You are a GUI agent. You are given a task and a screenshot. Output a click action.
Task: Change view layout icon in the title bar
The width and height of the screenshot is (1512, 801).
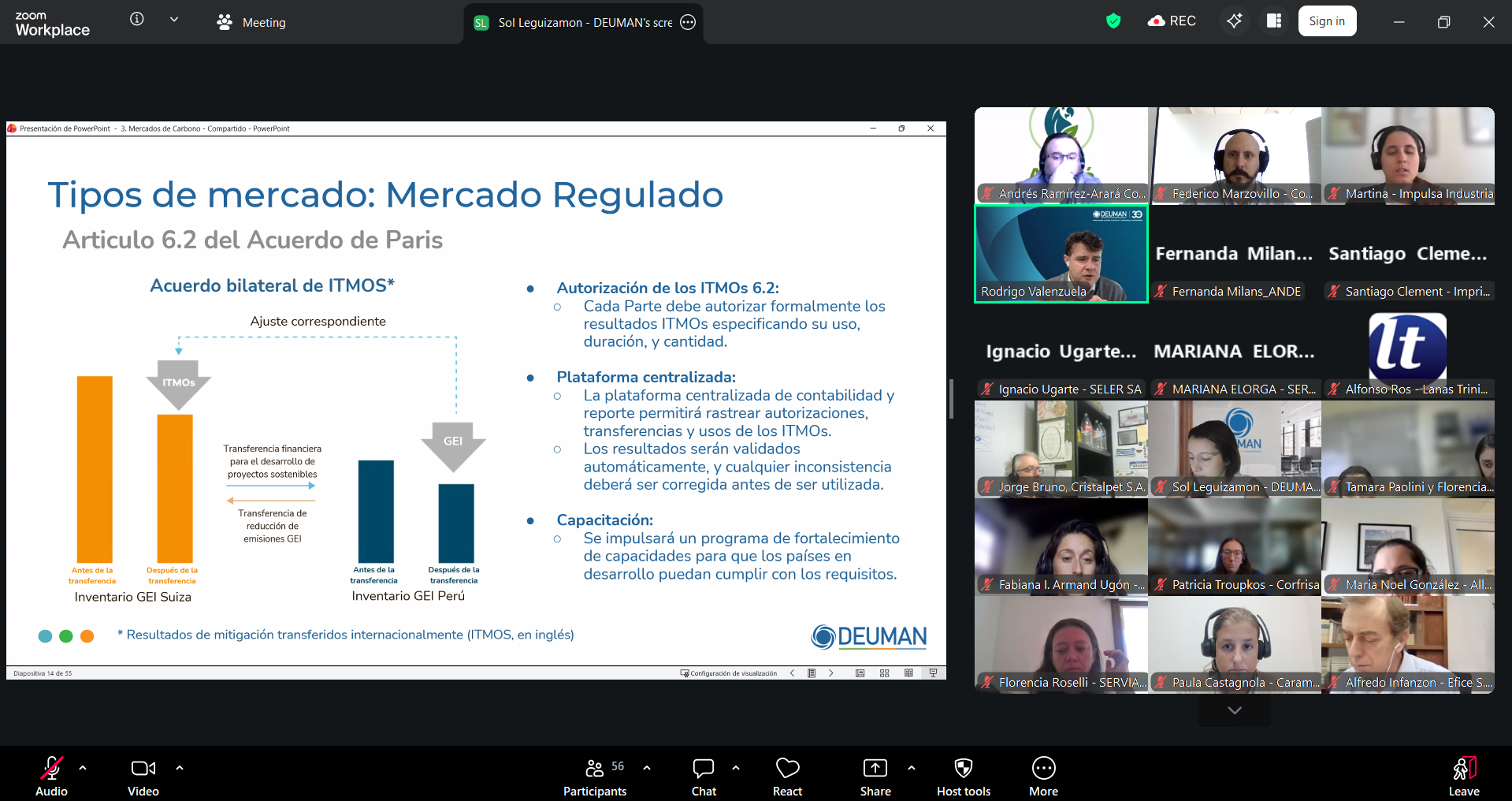click(x=1274, y=21)
